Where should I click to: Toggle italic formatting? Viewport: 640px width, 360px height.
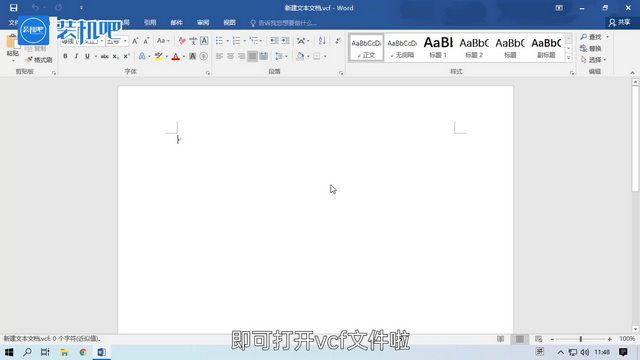(76, 56)
